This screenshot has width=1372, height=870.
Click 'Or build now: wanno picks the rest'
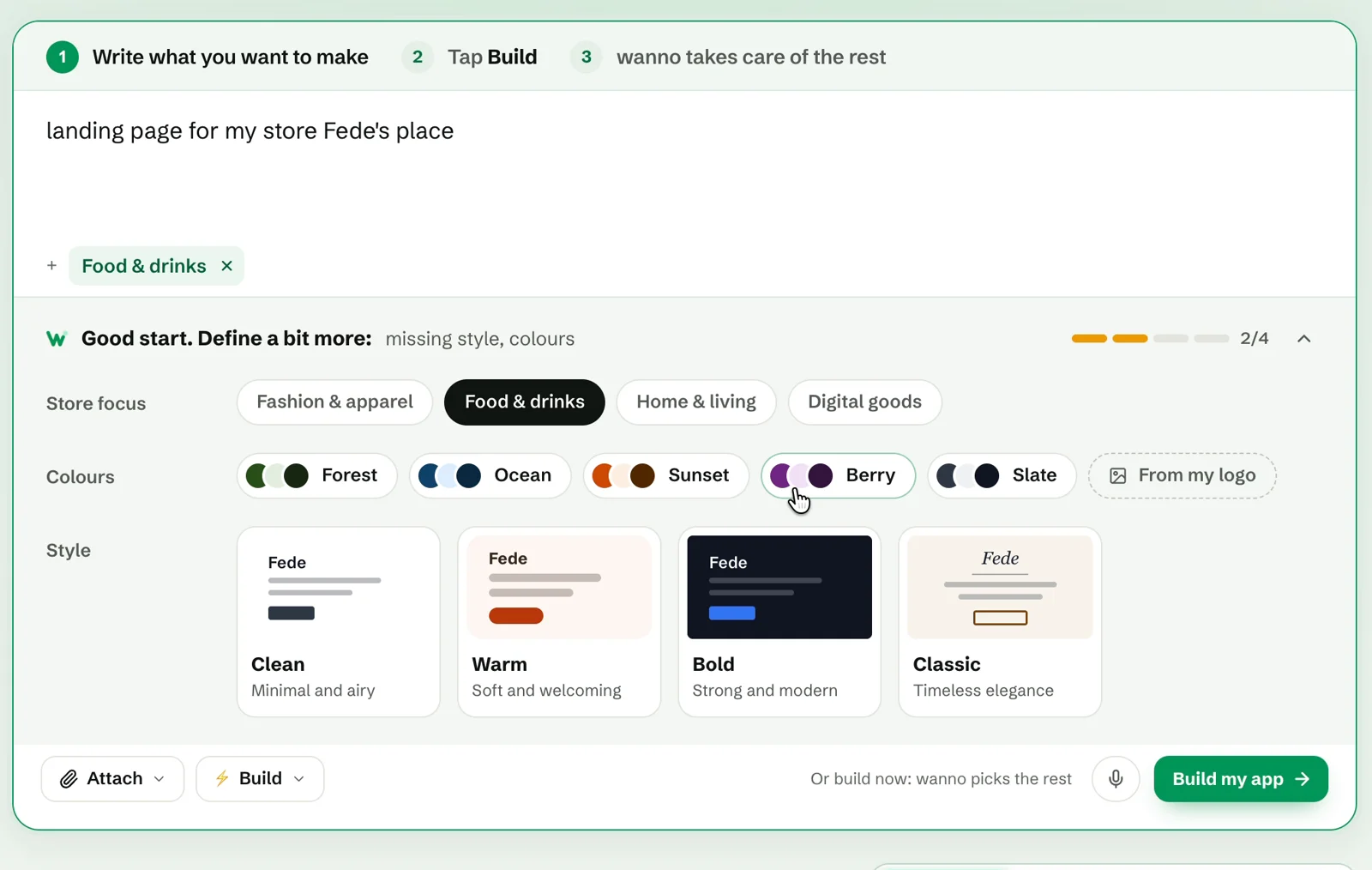tap(941, 779)
